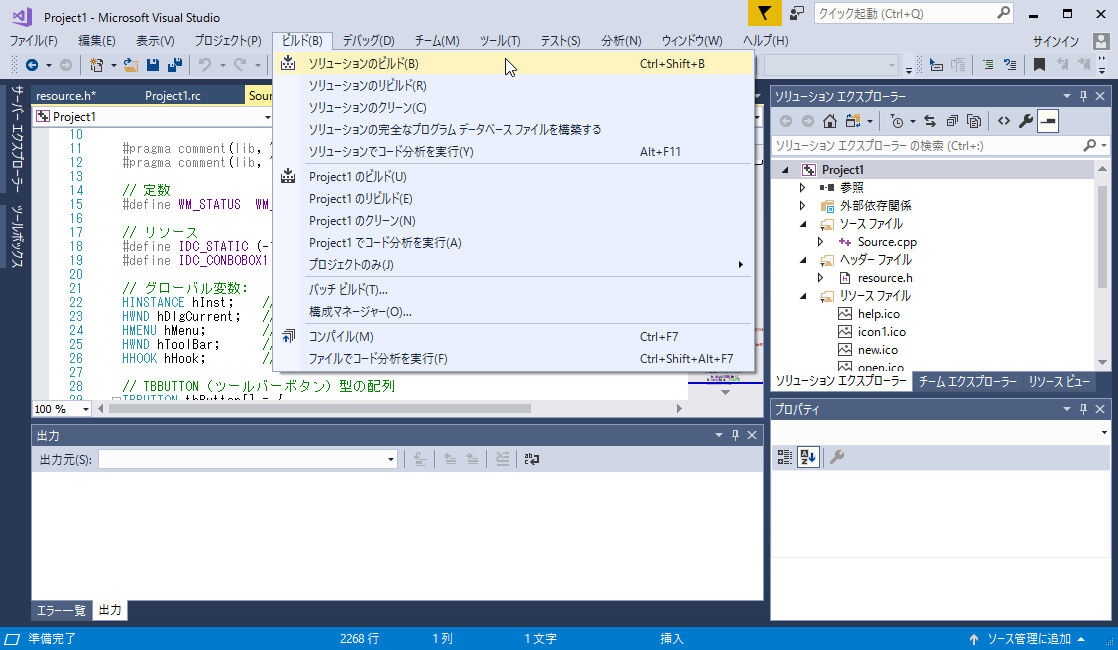
Task: Open the ツールボックス side tab
Action: click(18, 236)
